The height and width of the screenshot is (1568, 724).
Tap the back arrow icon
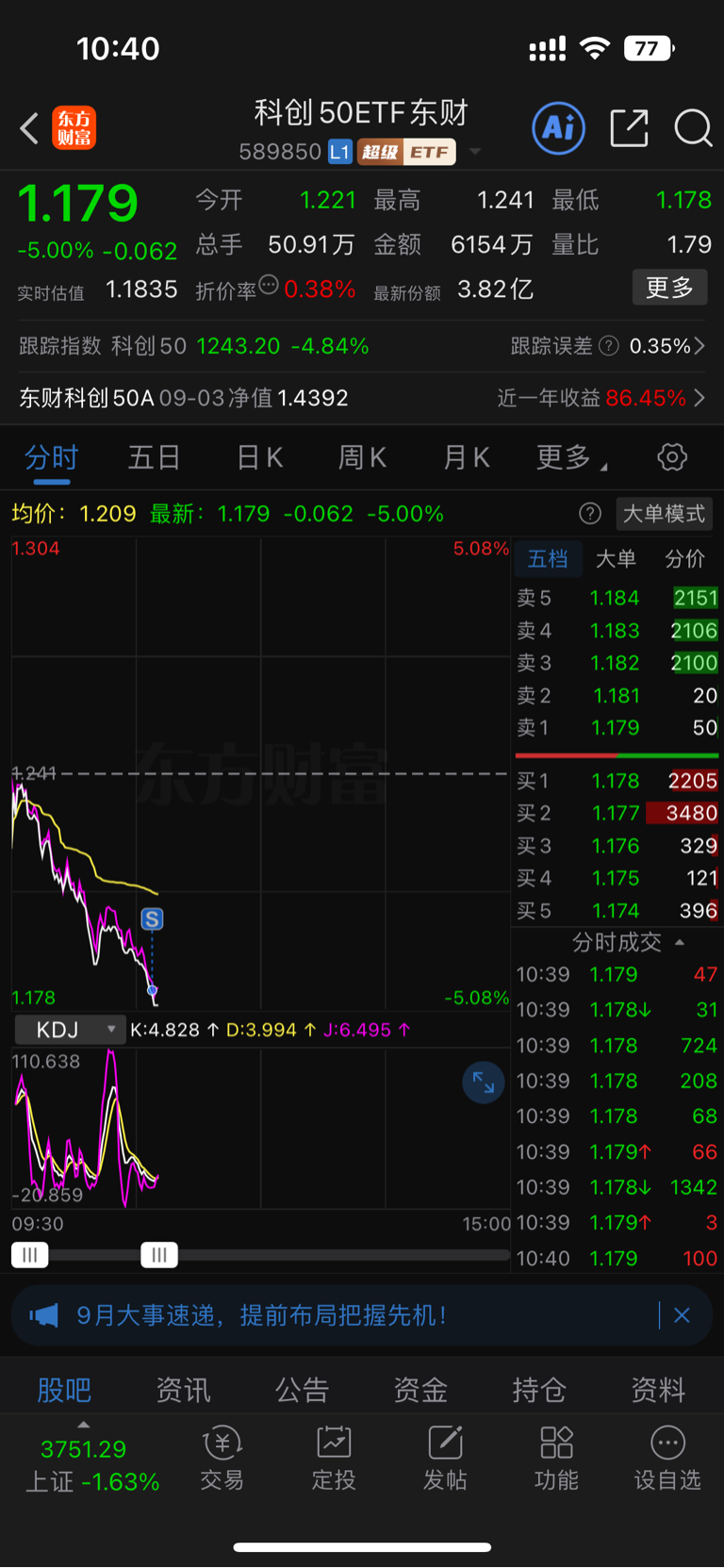(30, 128)
